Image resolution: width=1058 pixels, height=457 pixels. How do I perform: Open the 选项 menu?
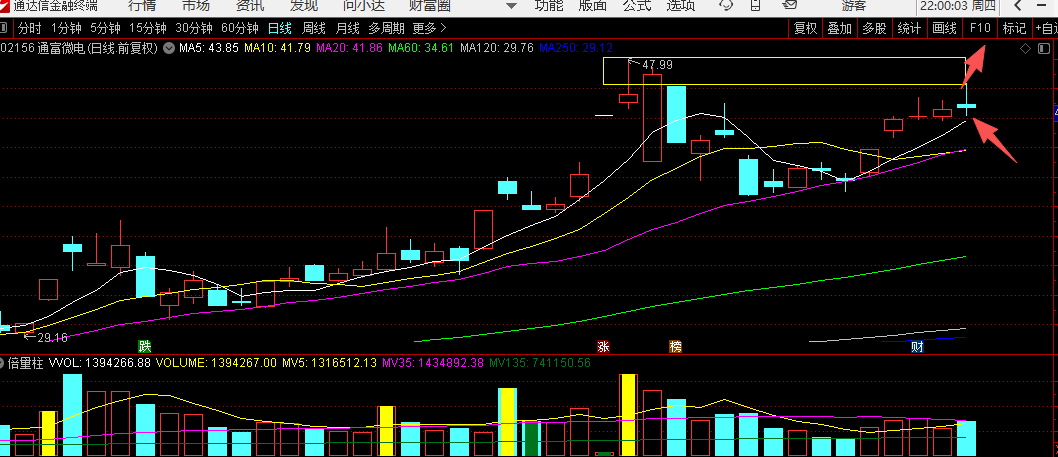point(680,5)
